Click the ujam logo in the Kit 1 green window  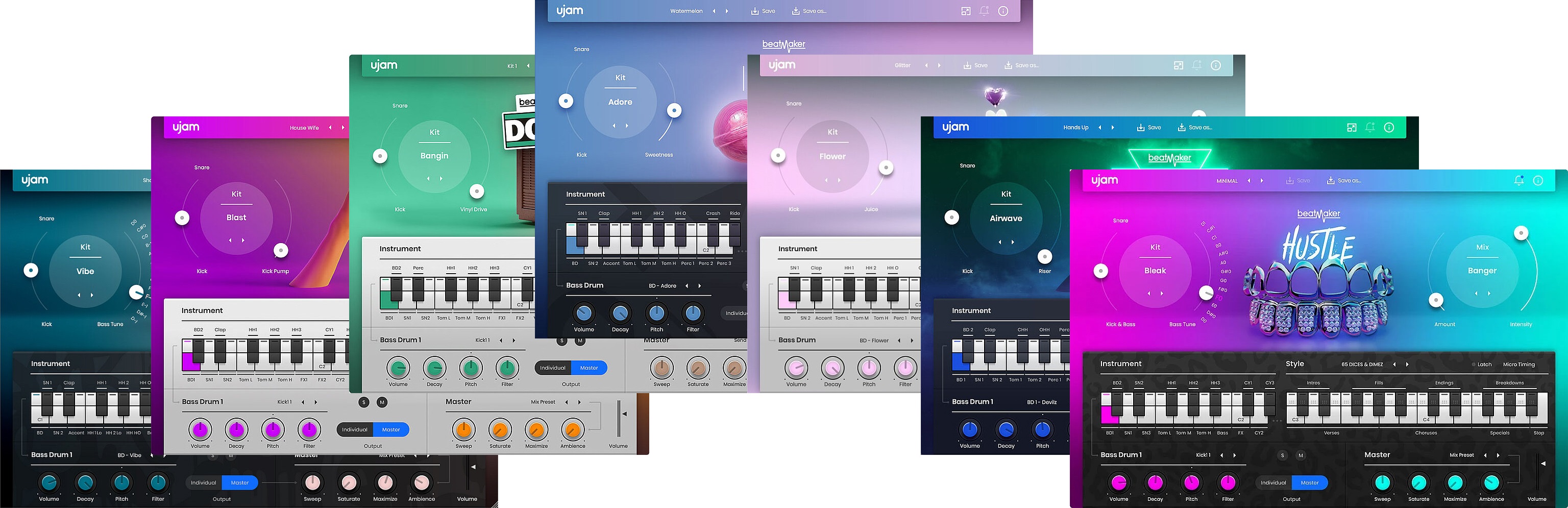pyautogui.click(x=383, y=65)
